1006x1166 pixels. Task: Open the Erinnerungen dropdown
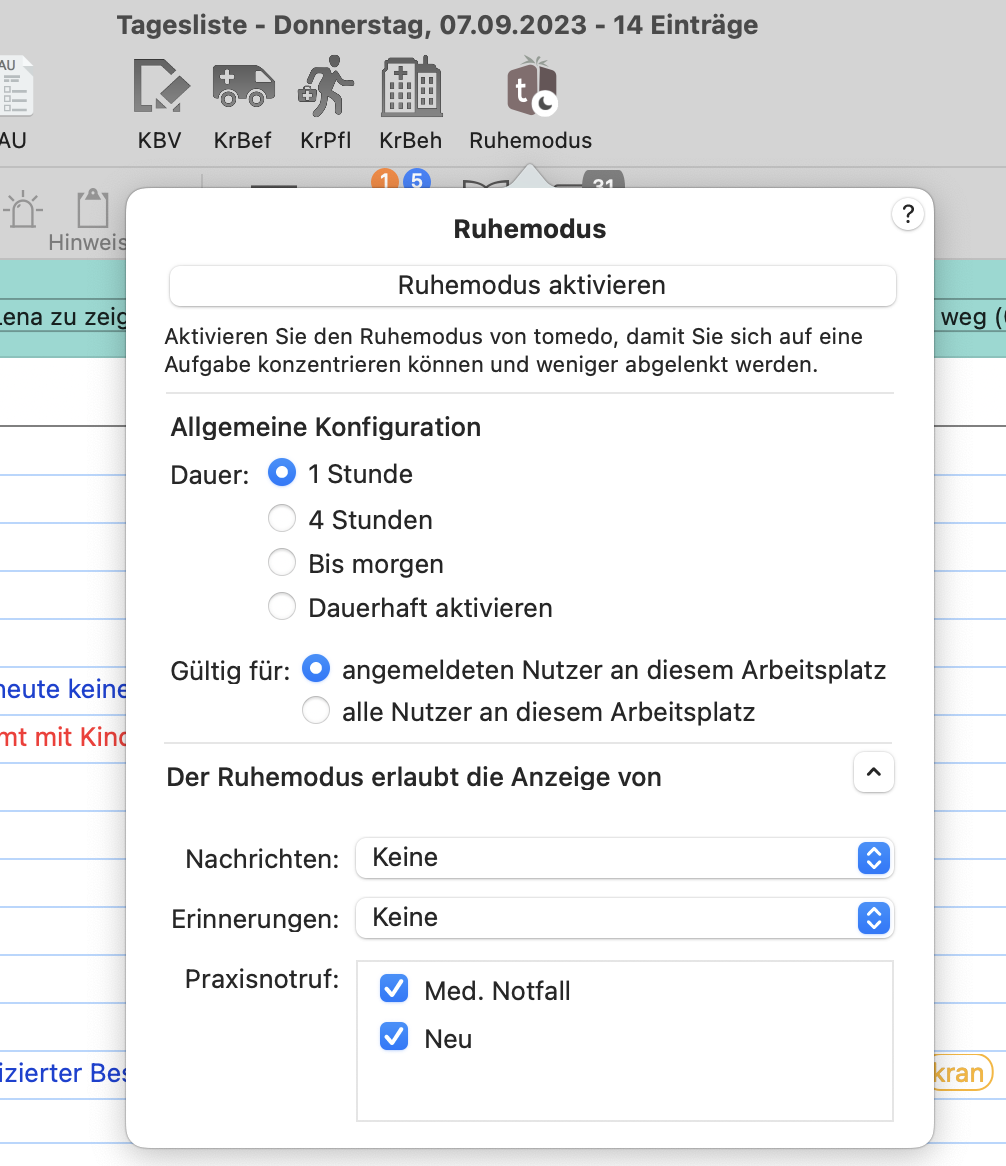click(624, 918)
